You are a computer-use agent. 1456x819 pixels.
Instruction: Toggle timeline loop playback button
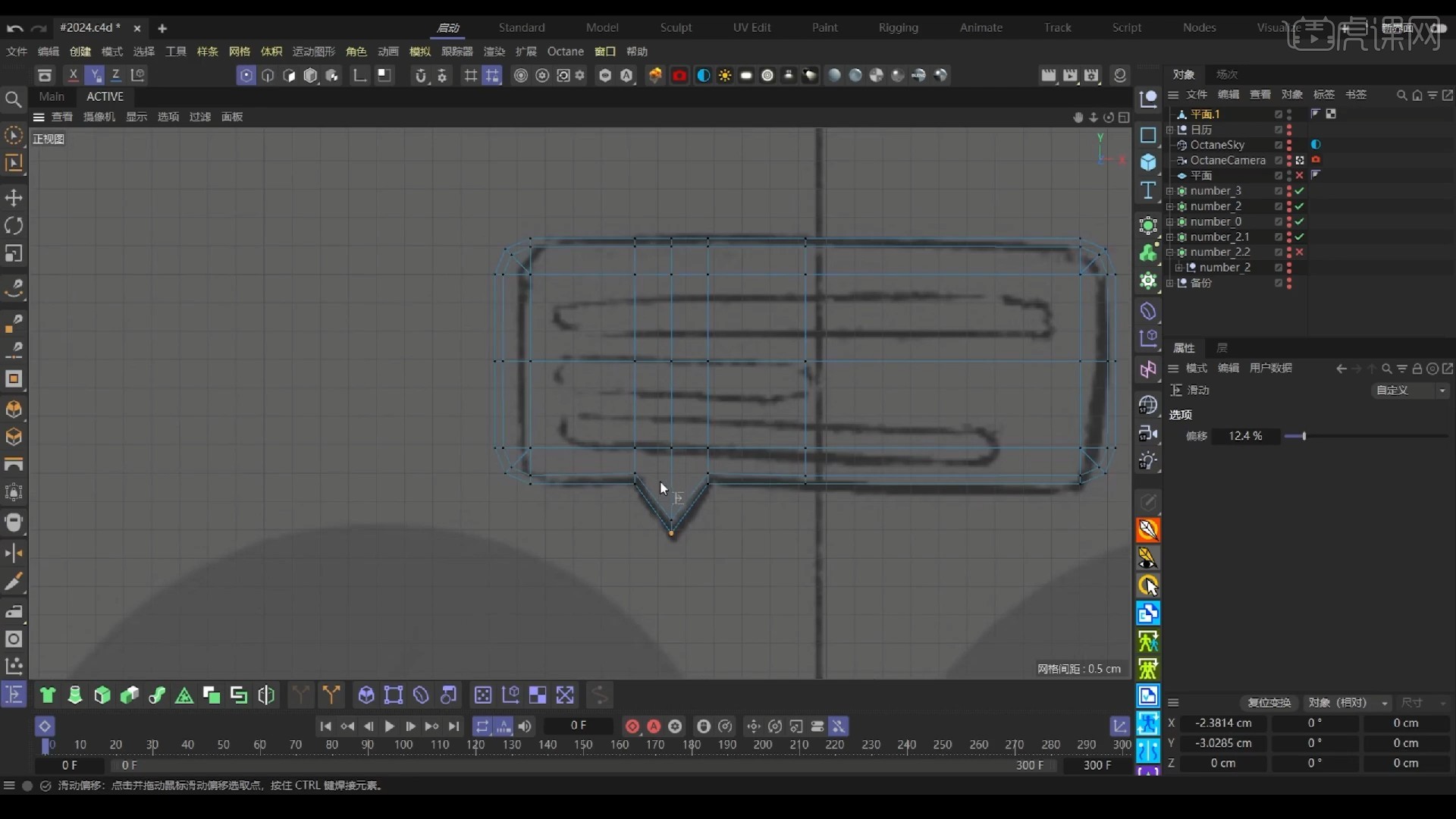[x=482, y=726]
